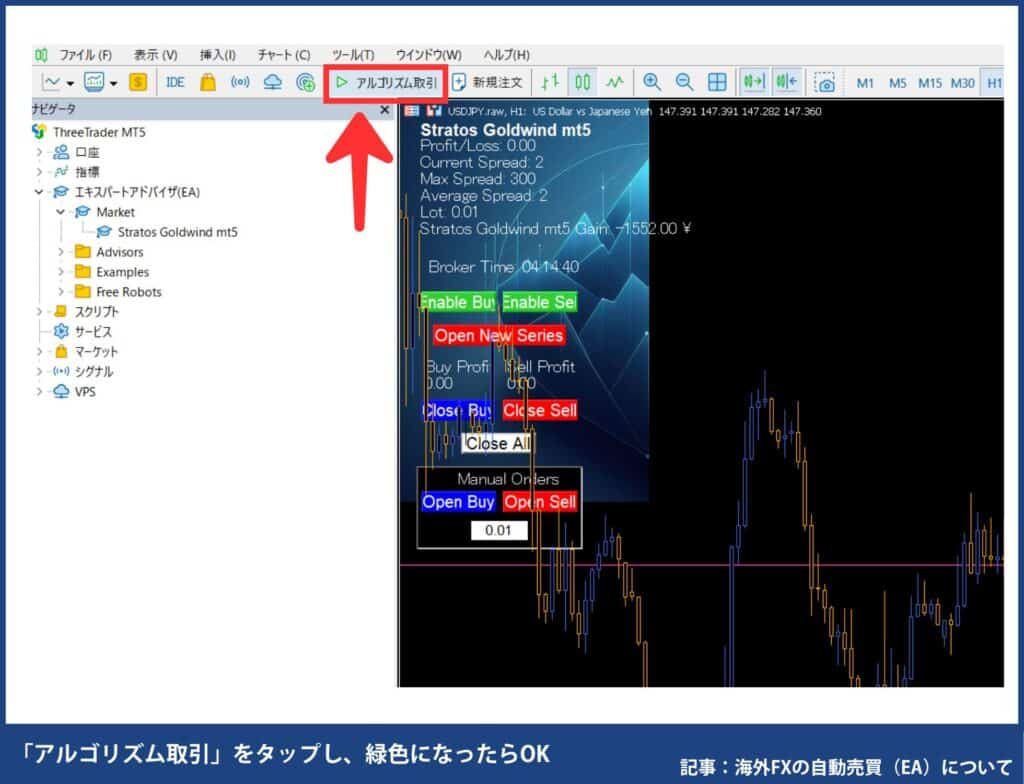Select Stratos Goldwind mt5 in the navigator

(177, 232)
